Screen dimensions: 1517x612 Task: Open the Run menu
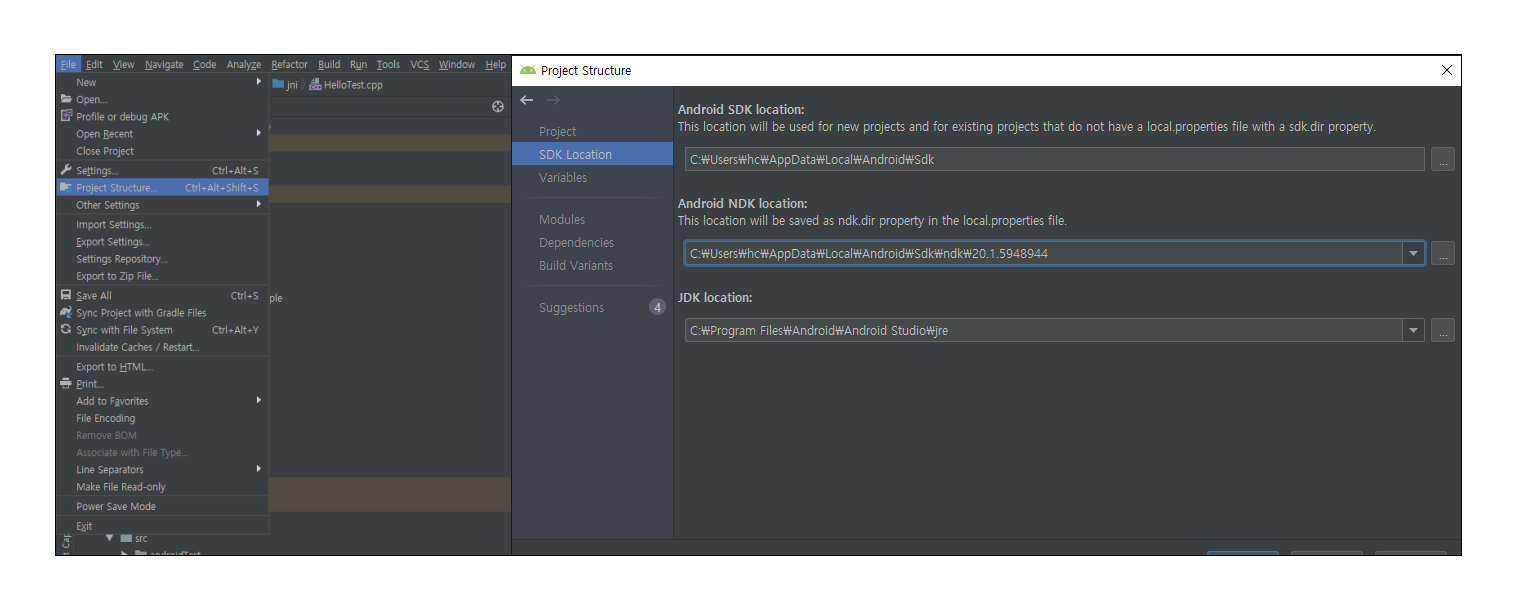(x=358, y=65)
